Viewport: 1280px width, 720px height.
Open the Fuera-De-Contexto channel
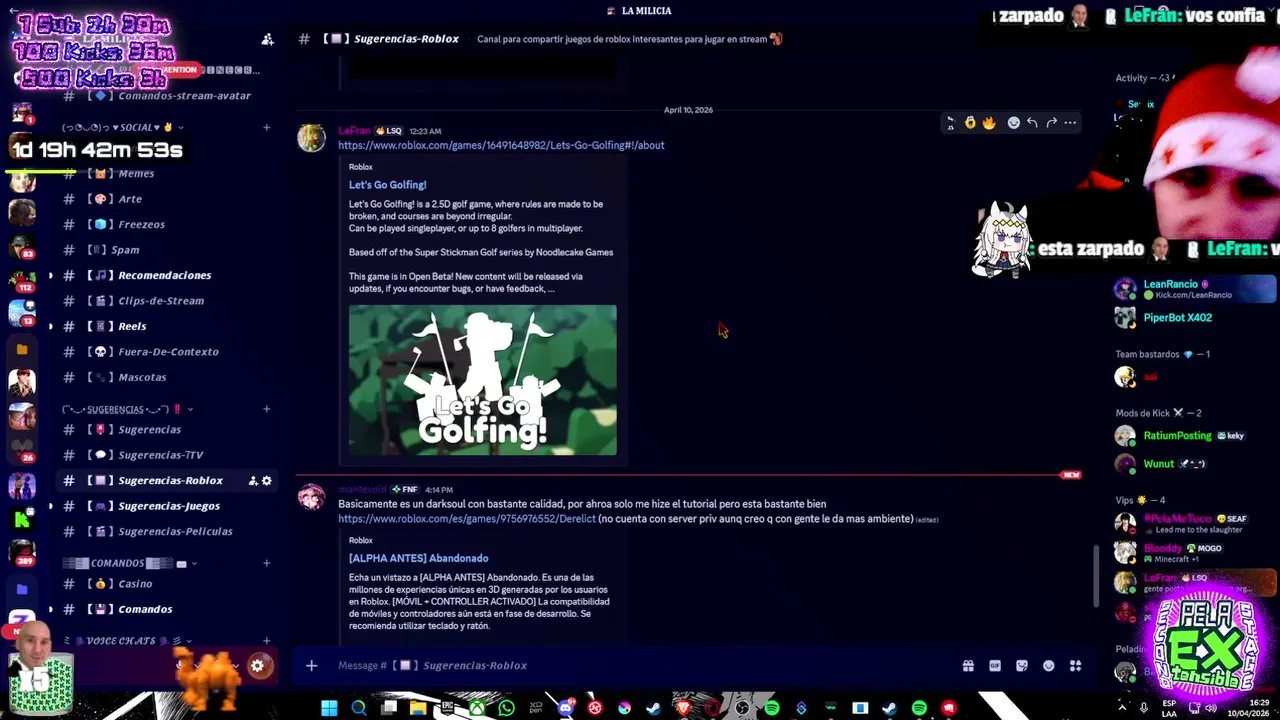(166, 352)
